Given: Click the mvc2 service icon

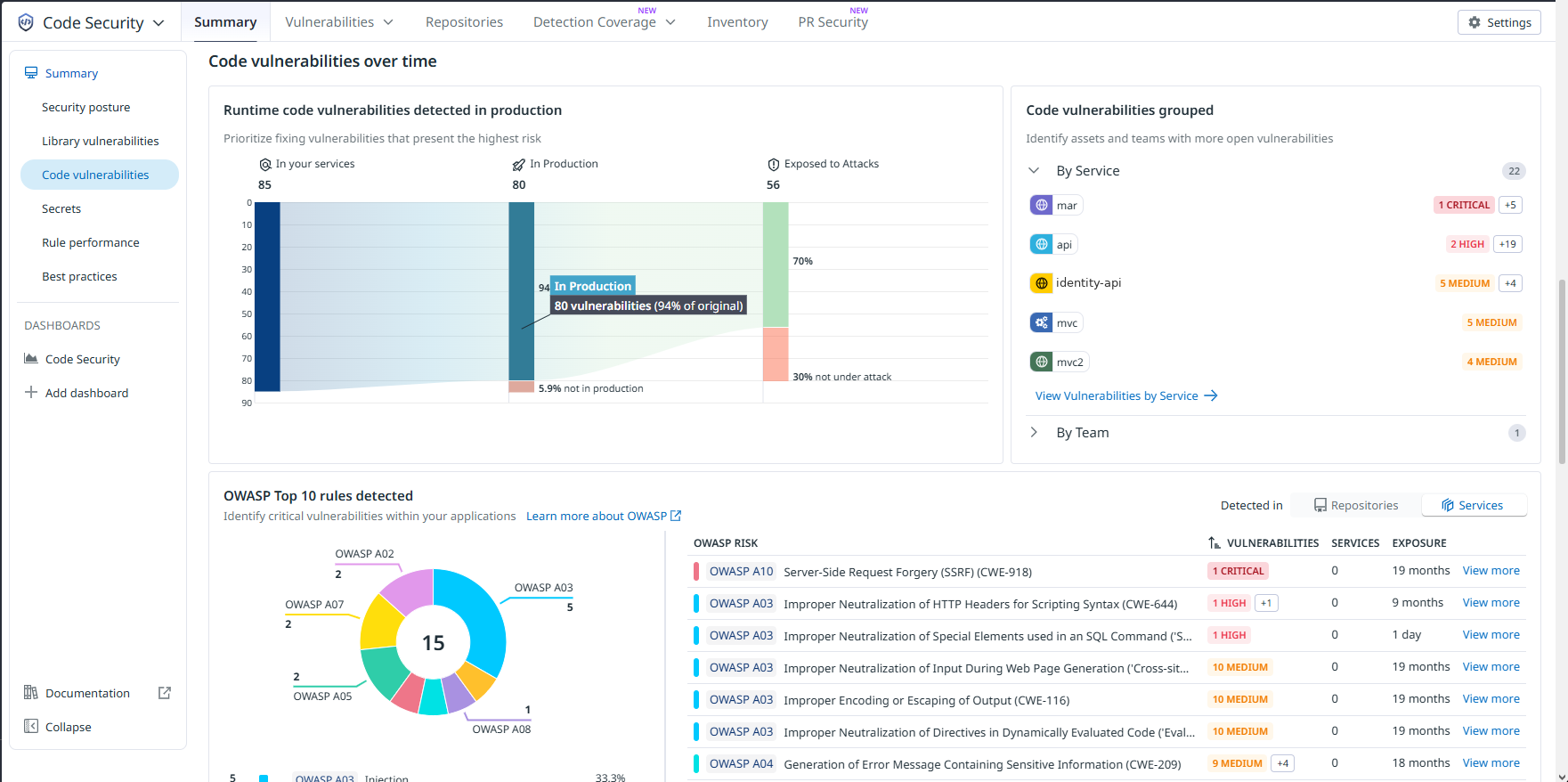Looking at the screenshot, I should (1041, 362).
